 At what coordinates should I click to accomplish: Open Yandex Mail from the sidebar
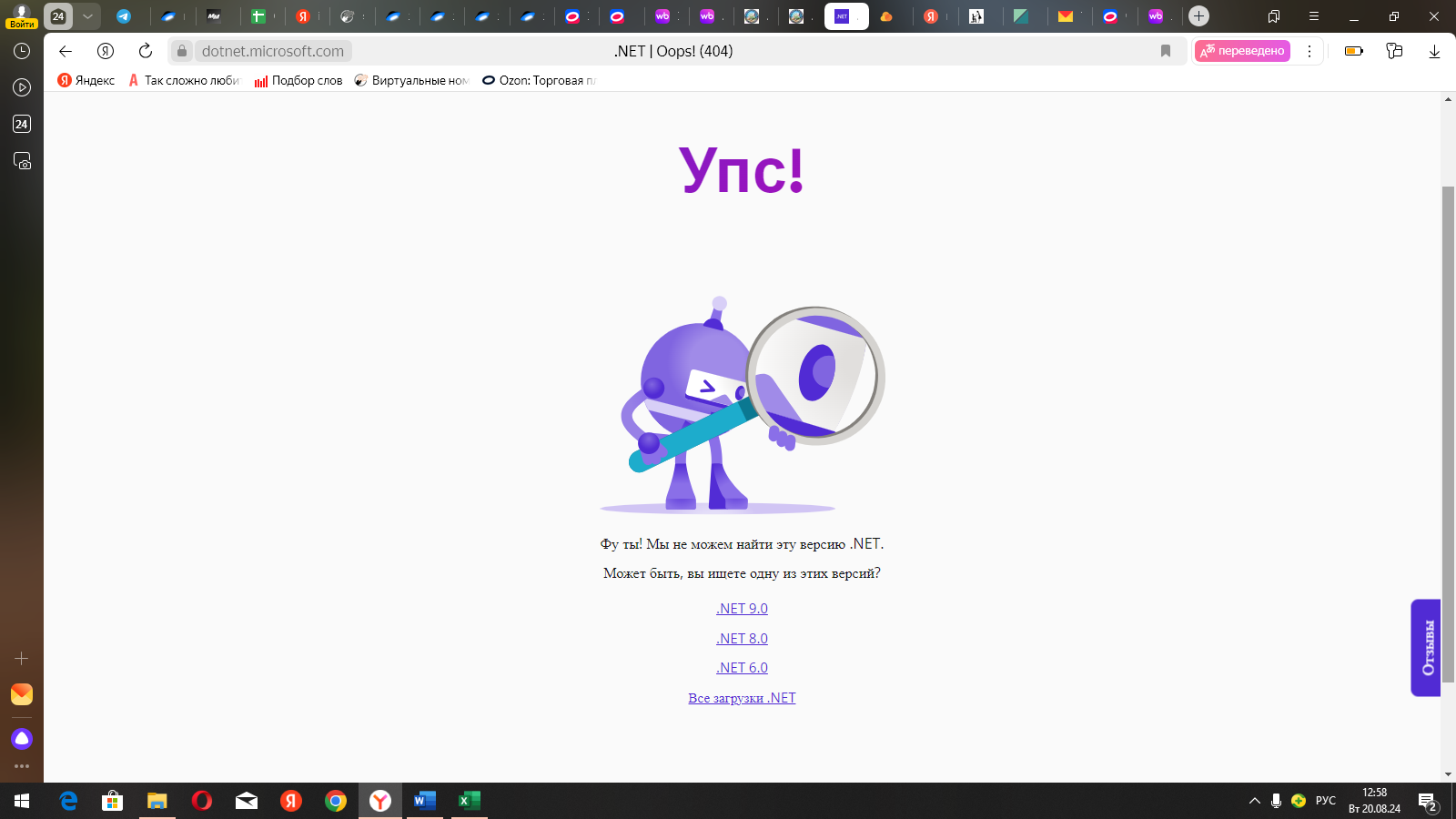[22, 694]
